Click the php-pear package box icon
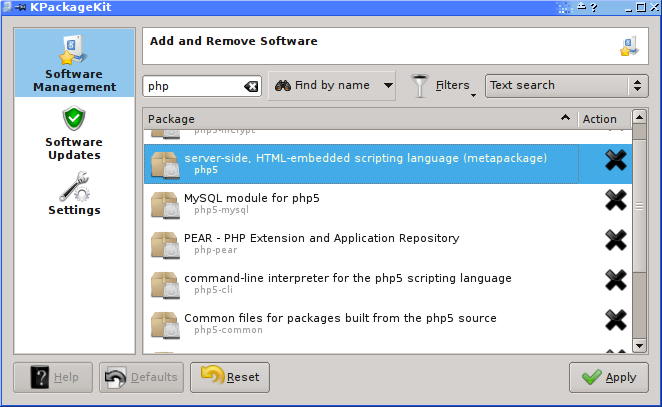662x407 pixels. [165, 245]
